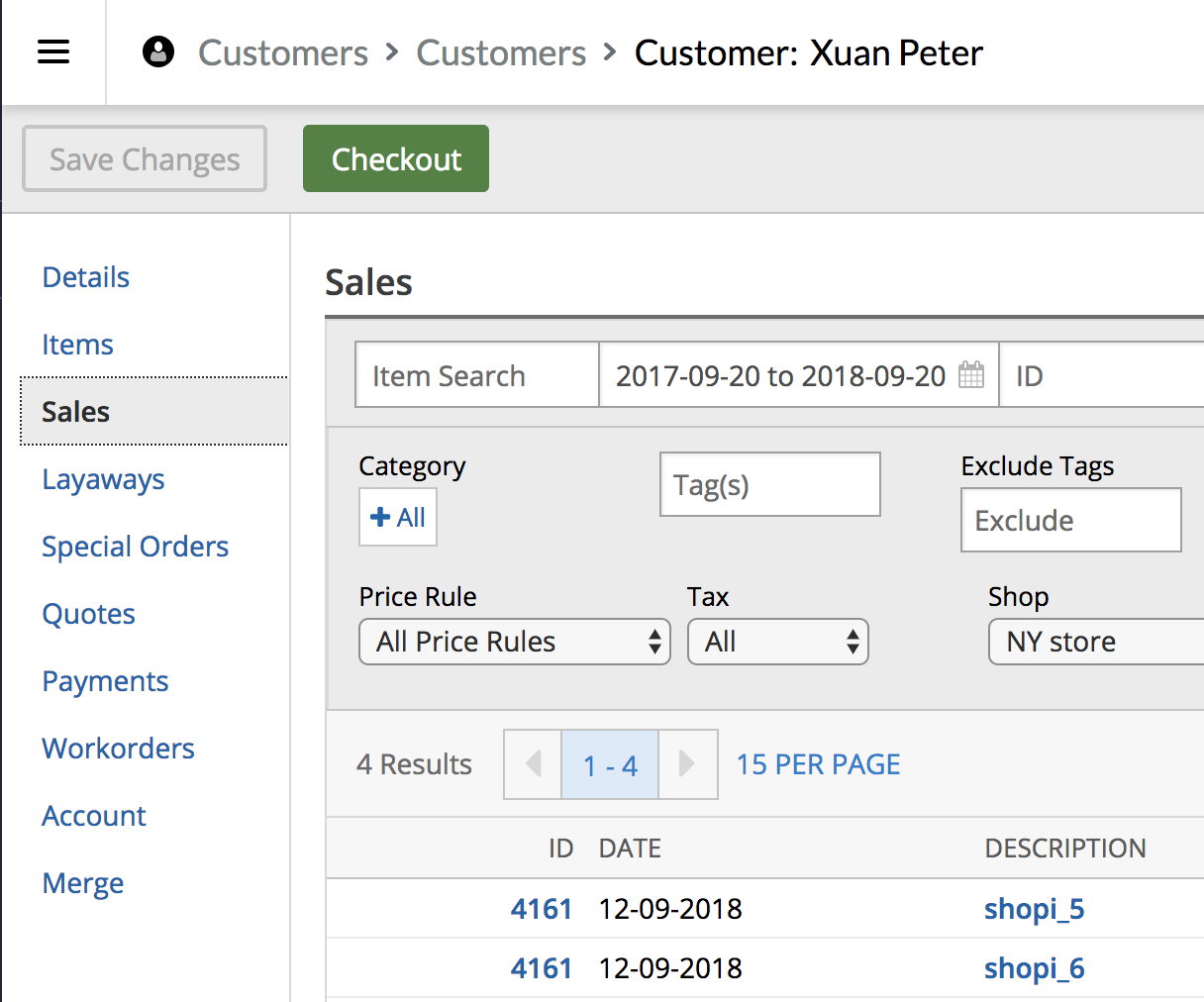Click the Tag(s) input field
The image size is (1204, 1002).
[x=769, y=485]
